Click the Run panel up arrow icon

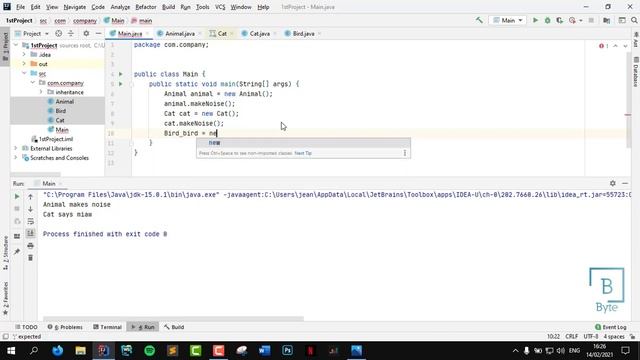pos(30,196)
